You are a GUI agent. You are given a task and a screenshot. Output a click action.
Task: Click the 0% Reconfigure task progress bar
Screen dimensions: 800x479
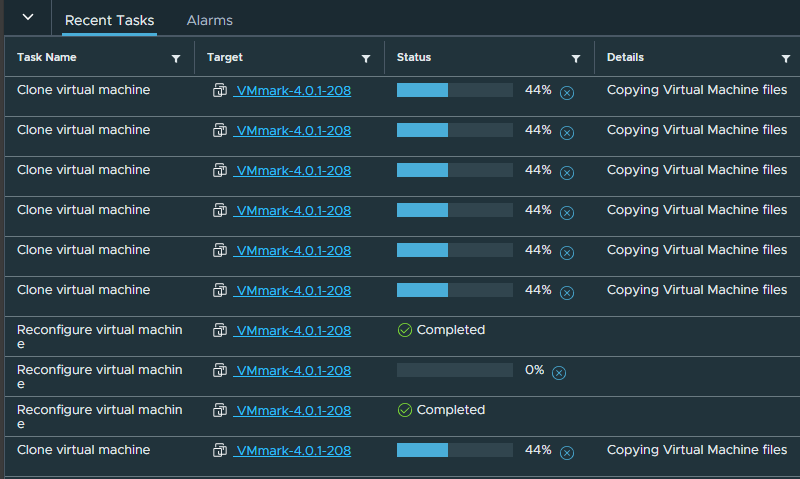(x=454, y=370)
